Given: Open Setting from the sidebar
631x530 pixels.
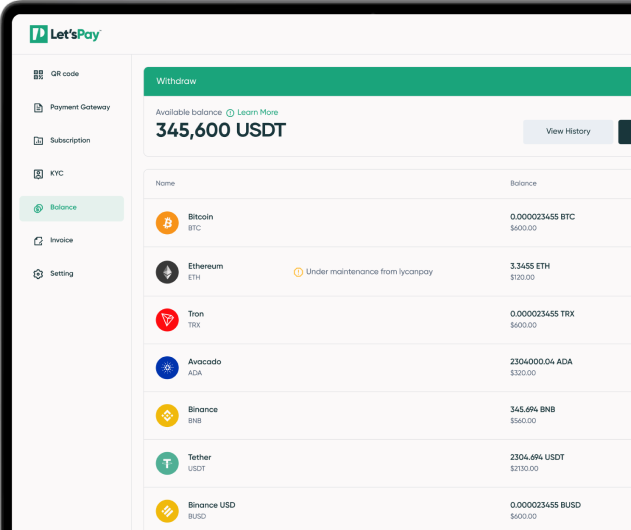Looking at the screenshot, I should (x=61, y=274).
